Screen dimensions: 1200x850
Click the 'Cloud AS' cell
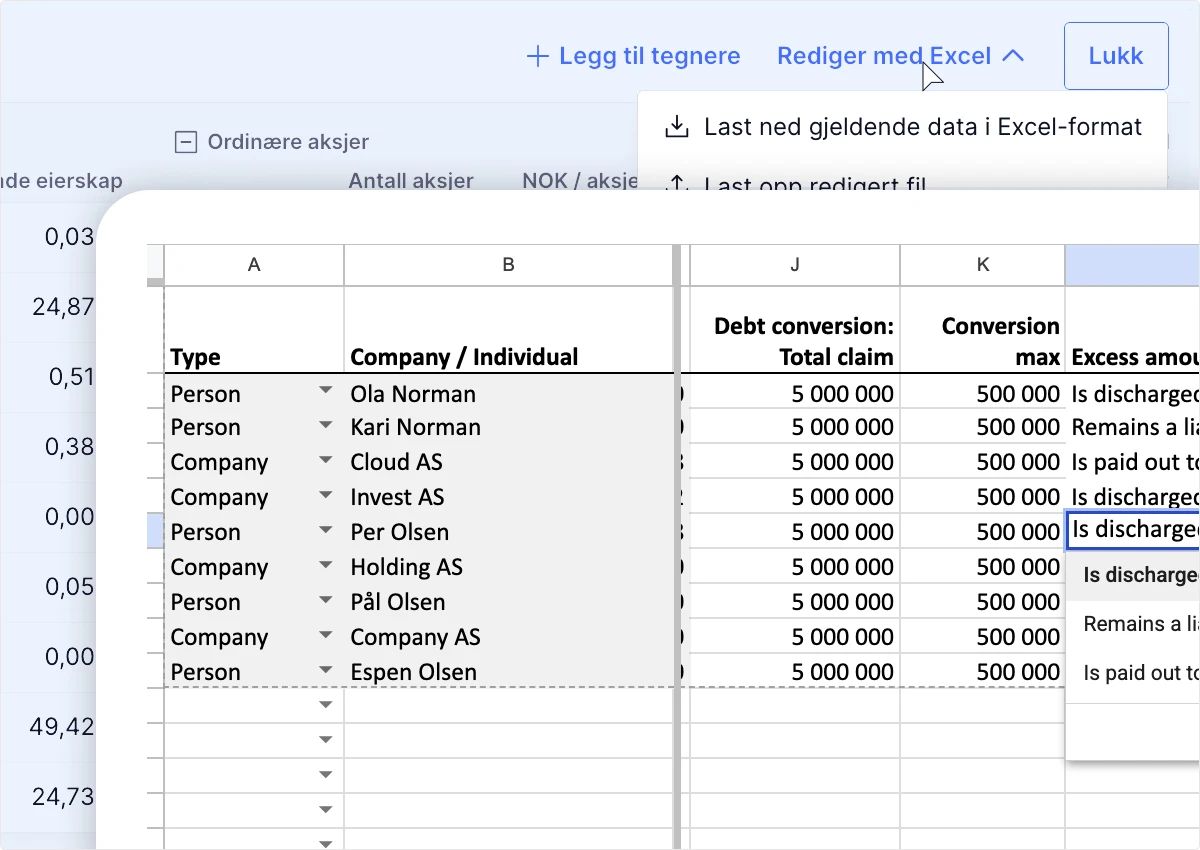pos(509,462)
